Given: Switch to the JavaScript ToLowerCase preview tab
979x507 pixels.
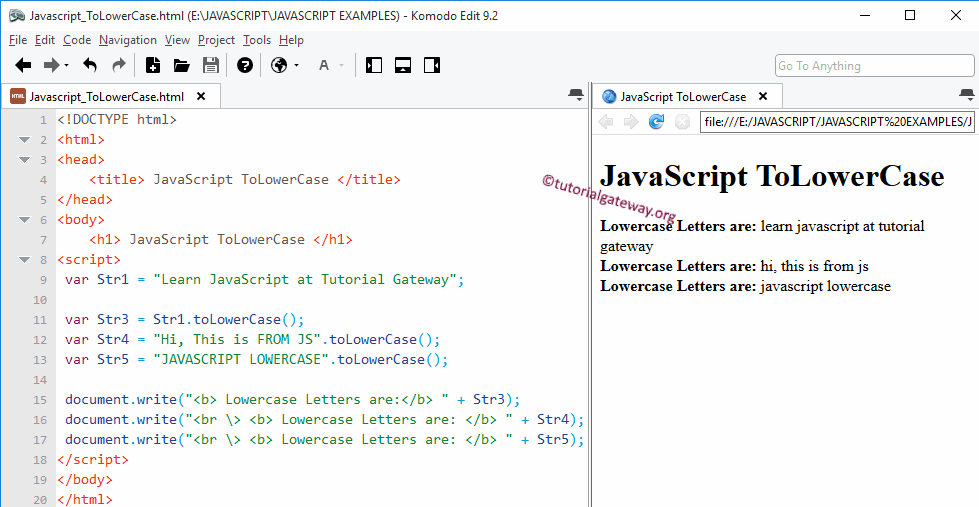Looking at the screenshot, I should pyautogui.click(x=682, y=97).
